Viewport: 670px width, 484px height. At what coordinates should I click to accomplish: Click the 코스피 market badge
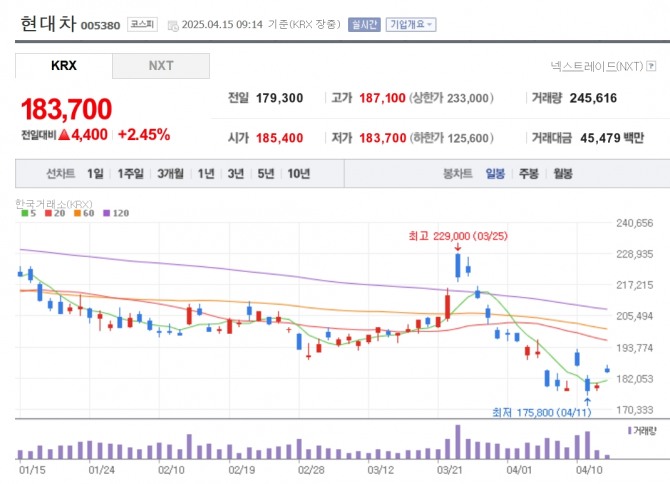(x=142, y=24)
